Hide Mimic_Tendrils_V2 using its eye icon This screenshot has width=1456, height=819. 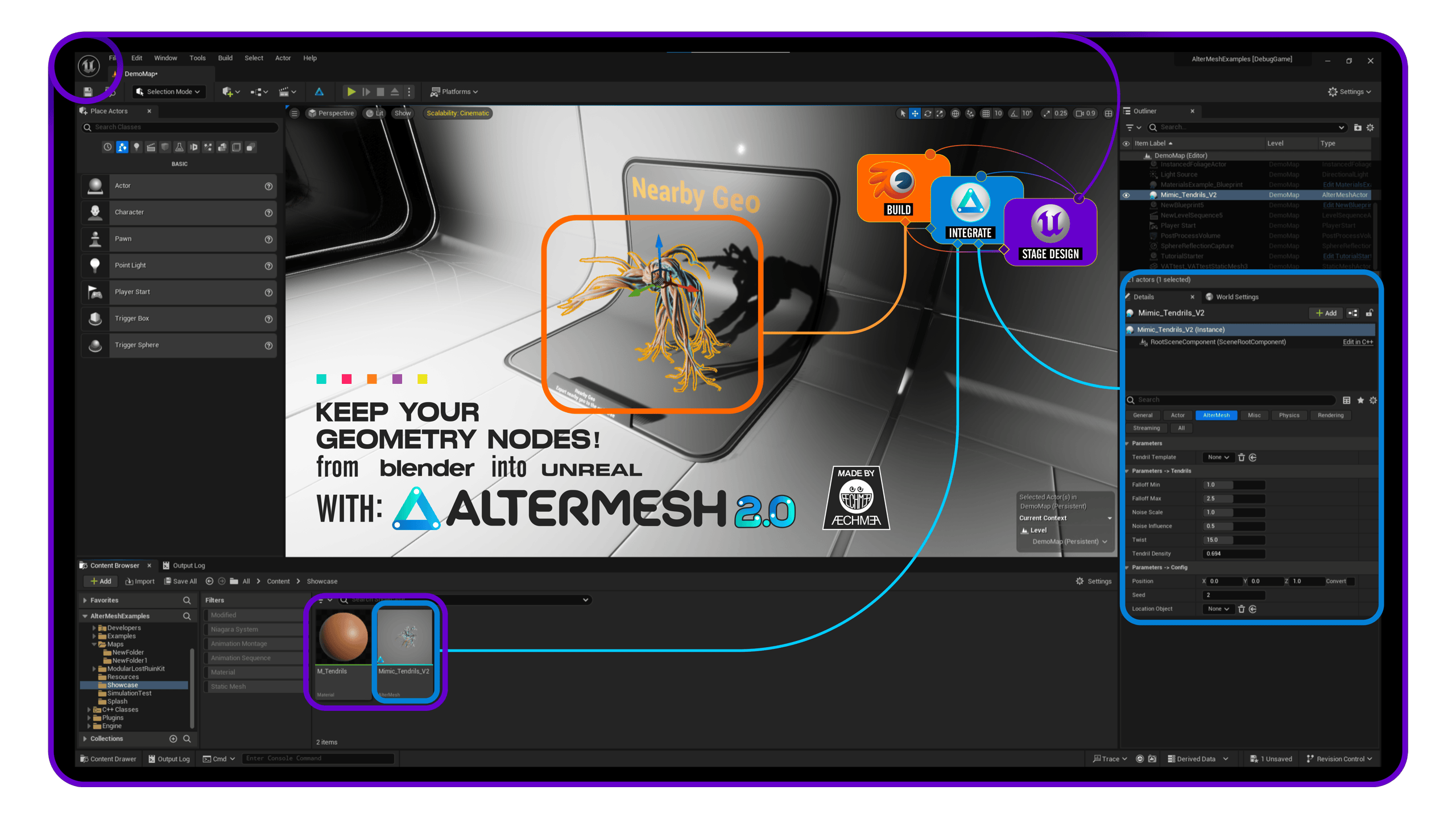coord(1126,195)
